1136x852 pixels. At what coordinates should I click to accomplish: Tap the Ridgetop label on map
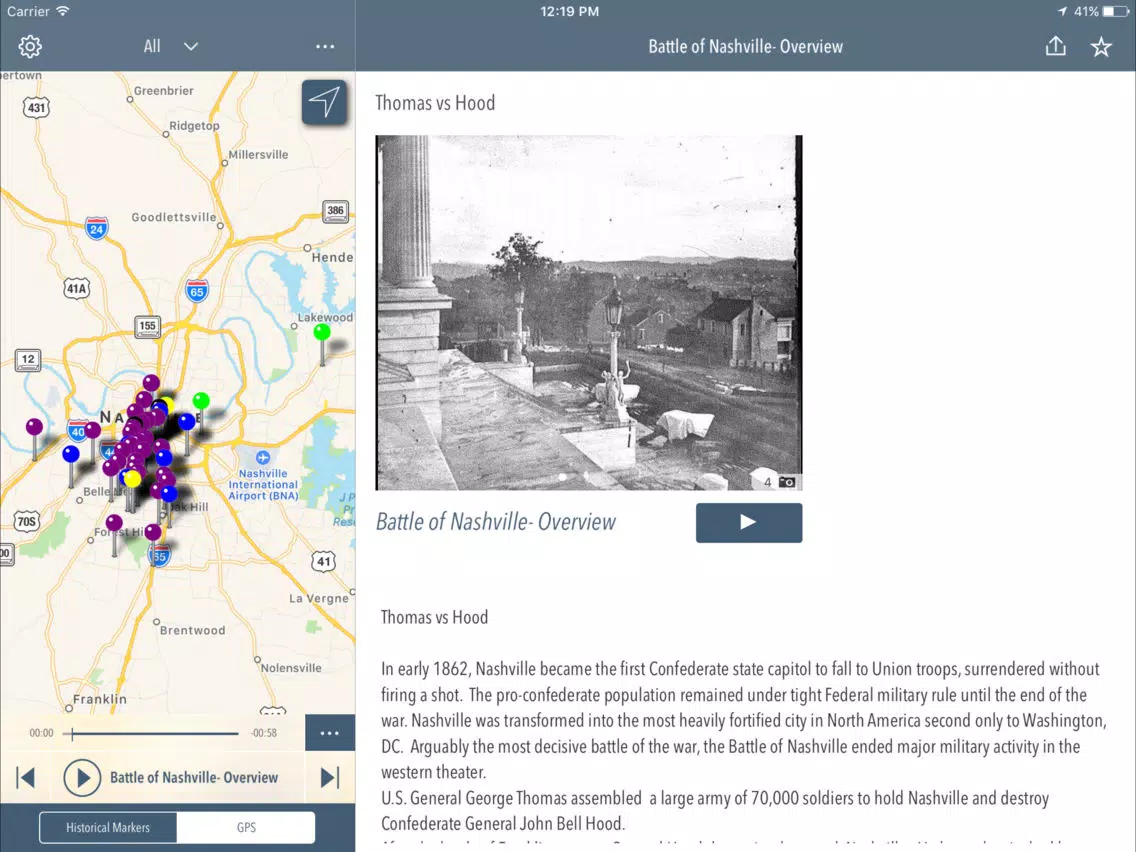click(x=194, y=125)
